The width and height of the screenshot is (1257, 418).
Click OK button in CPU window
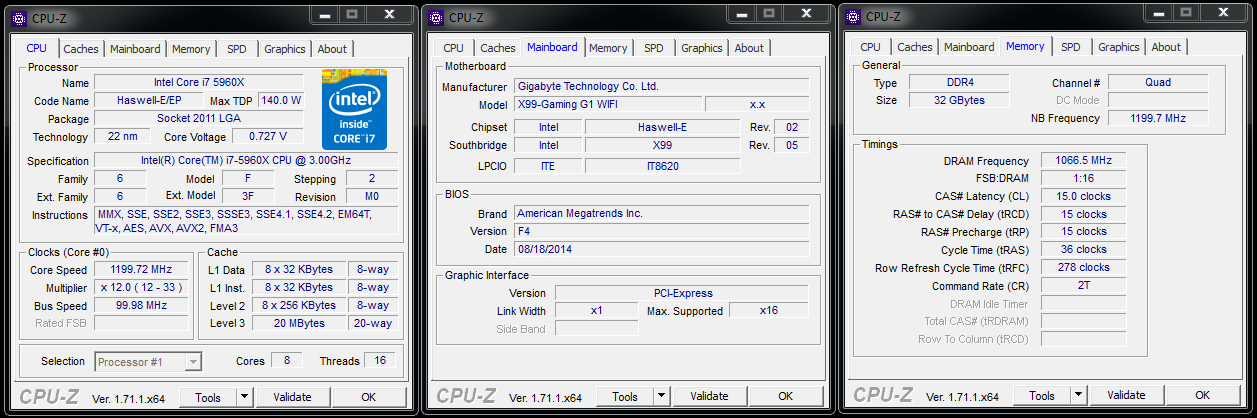tap(368, 397)
